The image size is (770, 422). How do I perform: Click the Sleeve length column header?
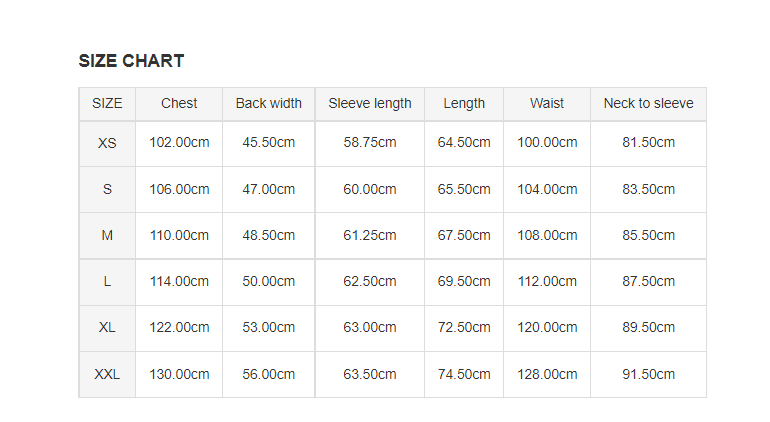pyautogui.click(x=370, y=104)
